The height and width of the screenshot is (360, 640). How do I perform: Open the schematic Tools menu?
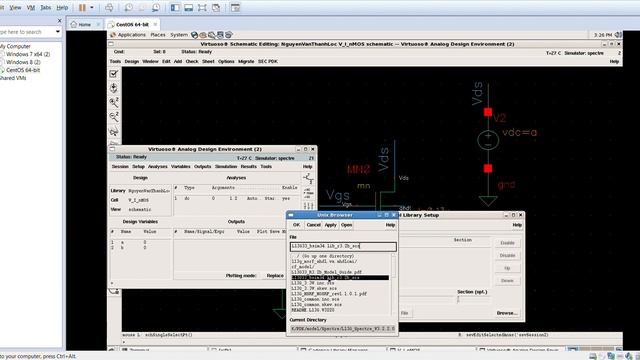[x=115, y=61]
